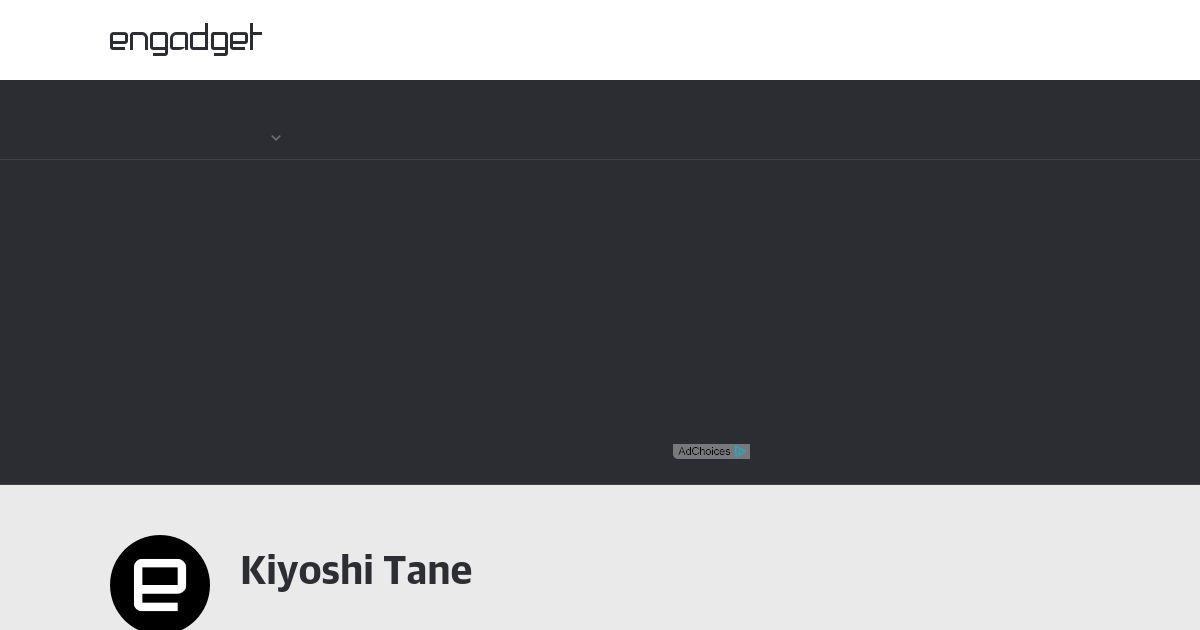
Task: Click the empty dark navigation bar
Action: point(600,120)
